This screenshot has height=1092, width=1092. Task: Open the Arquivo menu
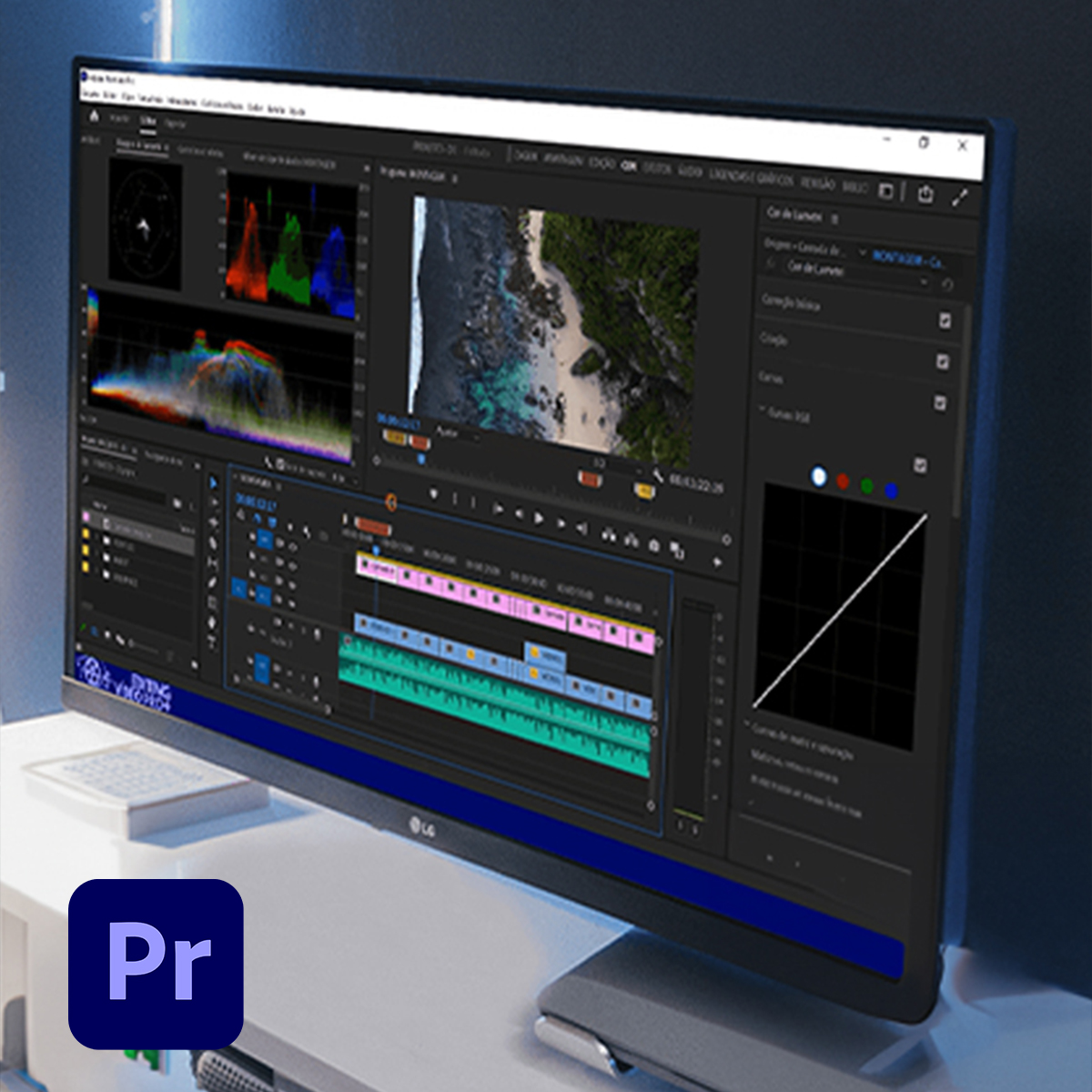(x=88, y=94)
